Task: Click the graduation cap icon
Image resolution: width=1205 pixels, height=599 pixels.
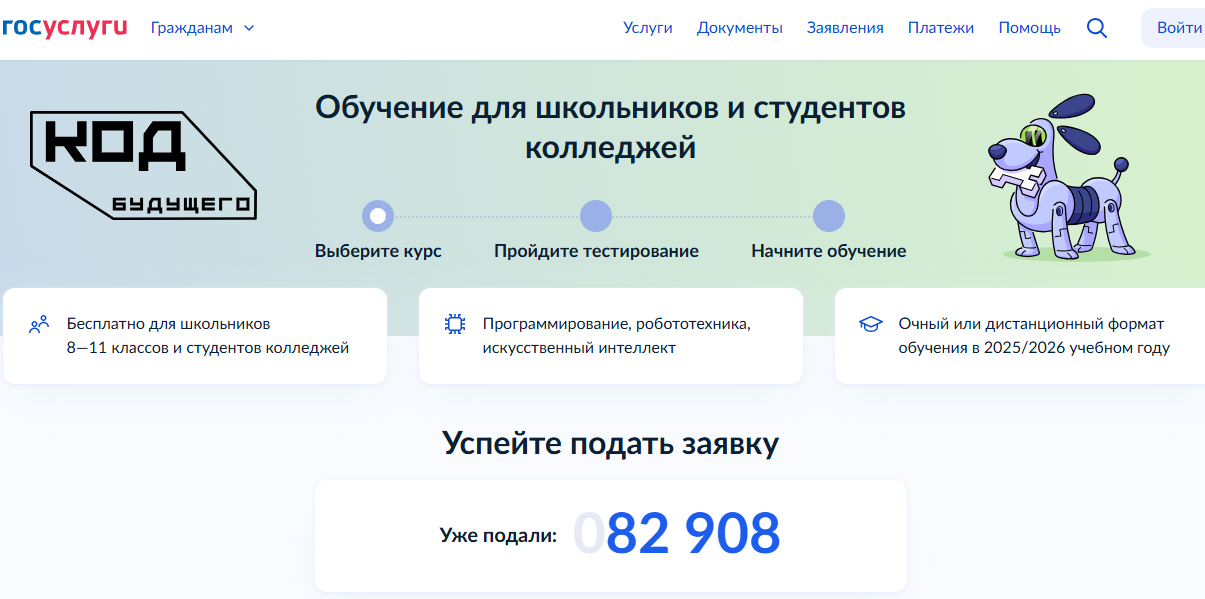Action: click(871, 324)
